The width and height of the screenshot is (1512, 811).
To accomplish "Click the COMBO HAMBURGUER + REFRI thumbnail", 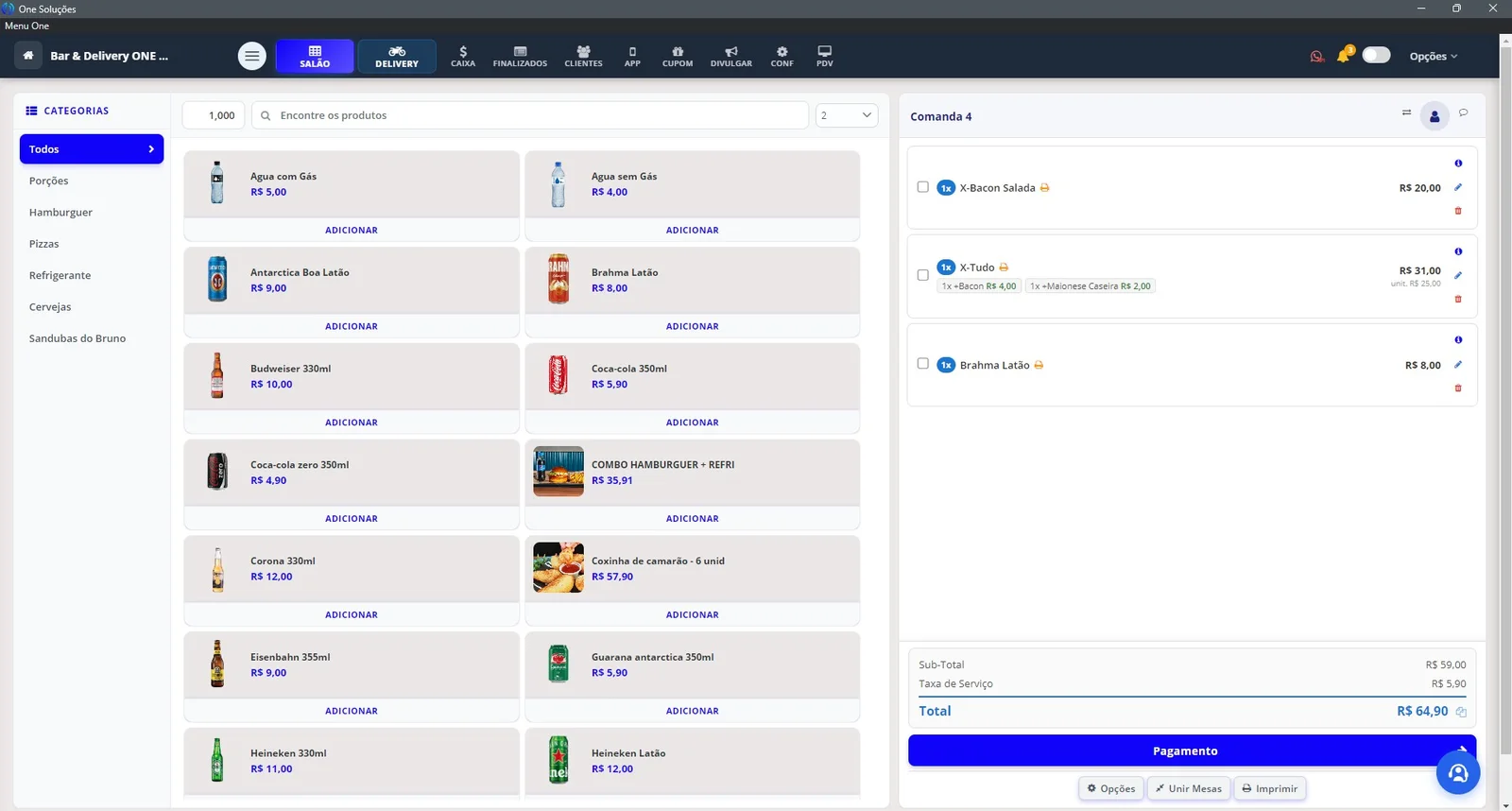I will pyautogui.click(x=558, y=472).
